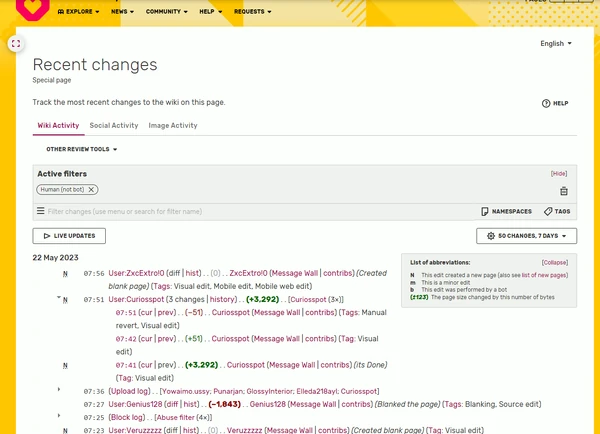This screenshot has width=600, height=434.
Task: Expand Other Review Tools dropdown
Action: [x=82, y=149]
